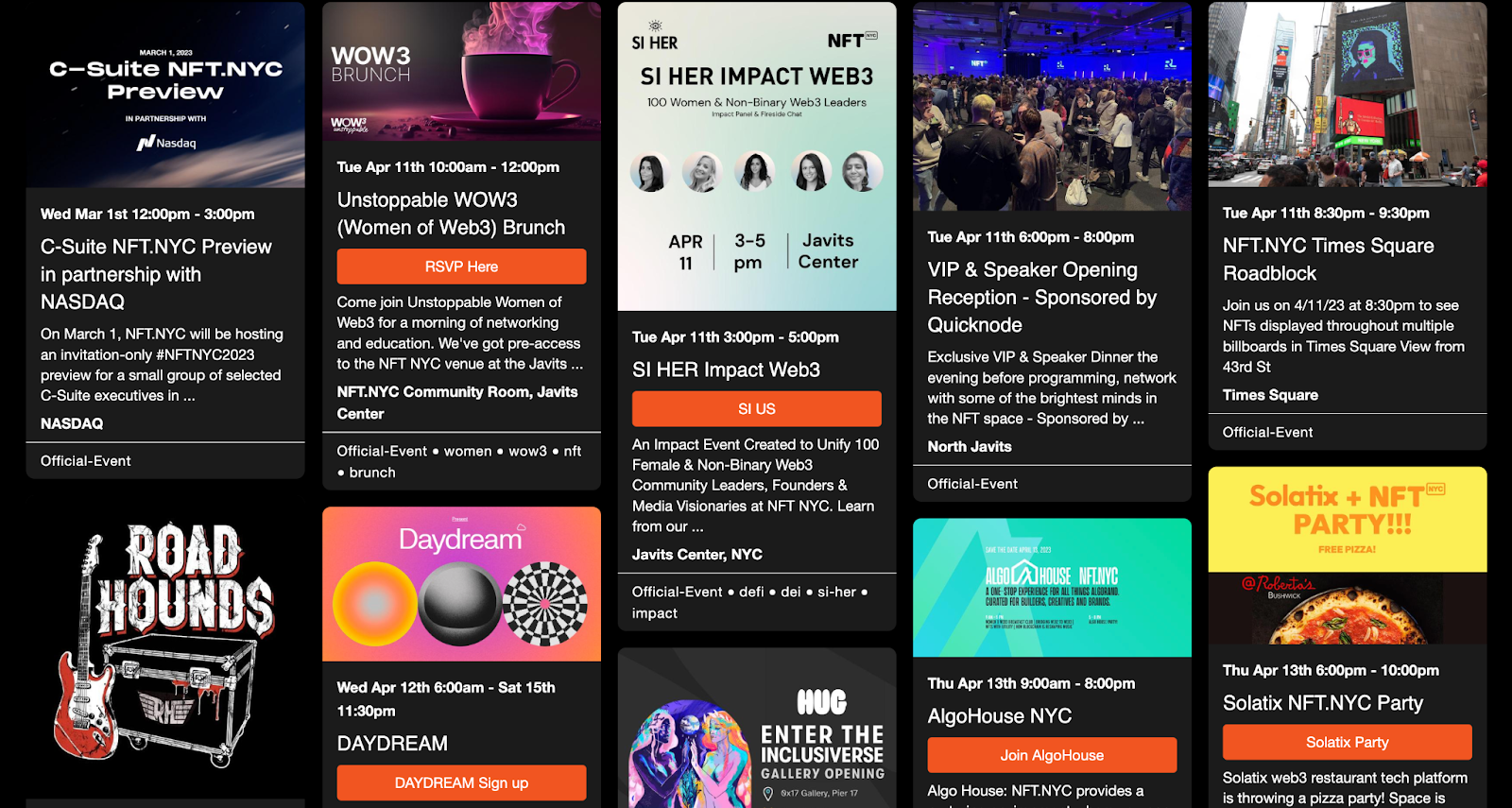The height and width of the screenshot is (808, 1512).
Task: Open the Solatix NFT.NYC Party title
Action: coord(1322,703)
